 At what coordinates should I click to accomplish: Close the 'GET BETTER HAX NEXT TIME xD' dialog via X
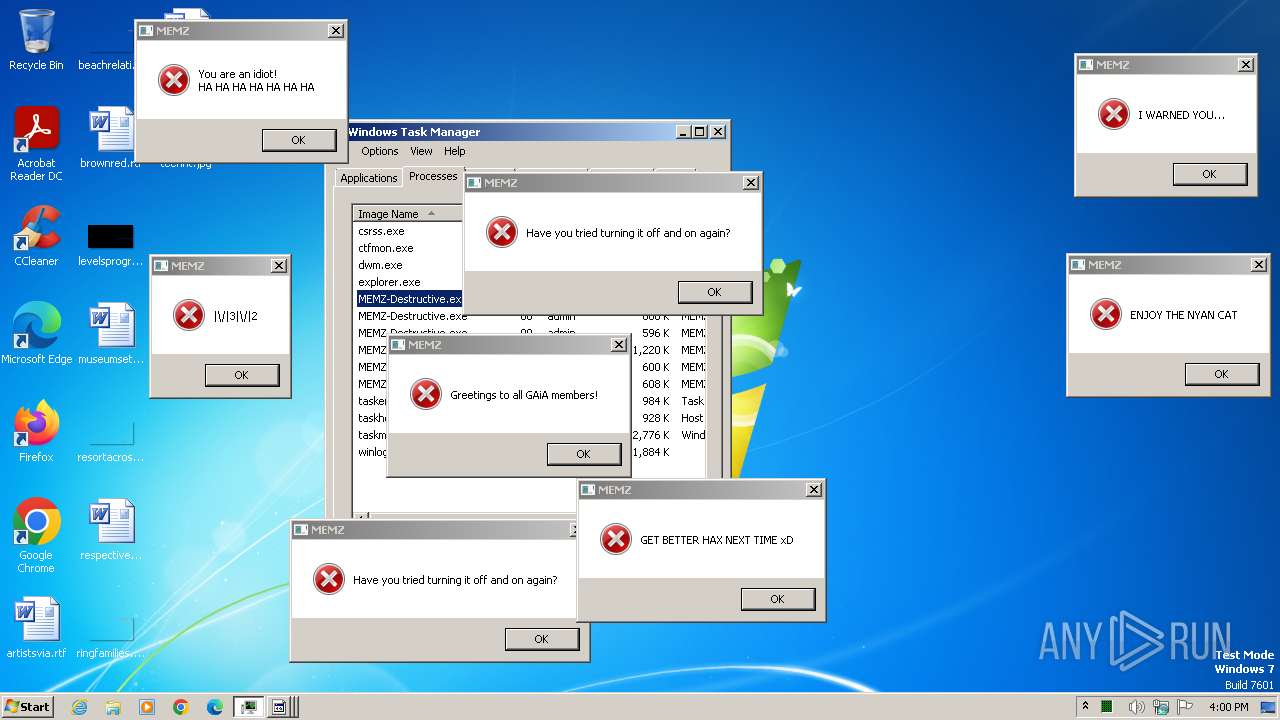pyautogui.click(x=813, y=490)
